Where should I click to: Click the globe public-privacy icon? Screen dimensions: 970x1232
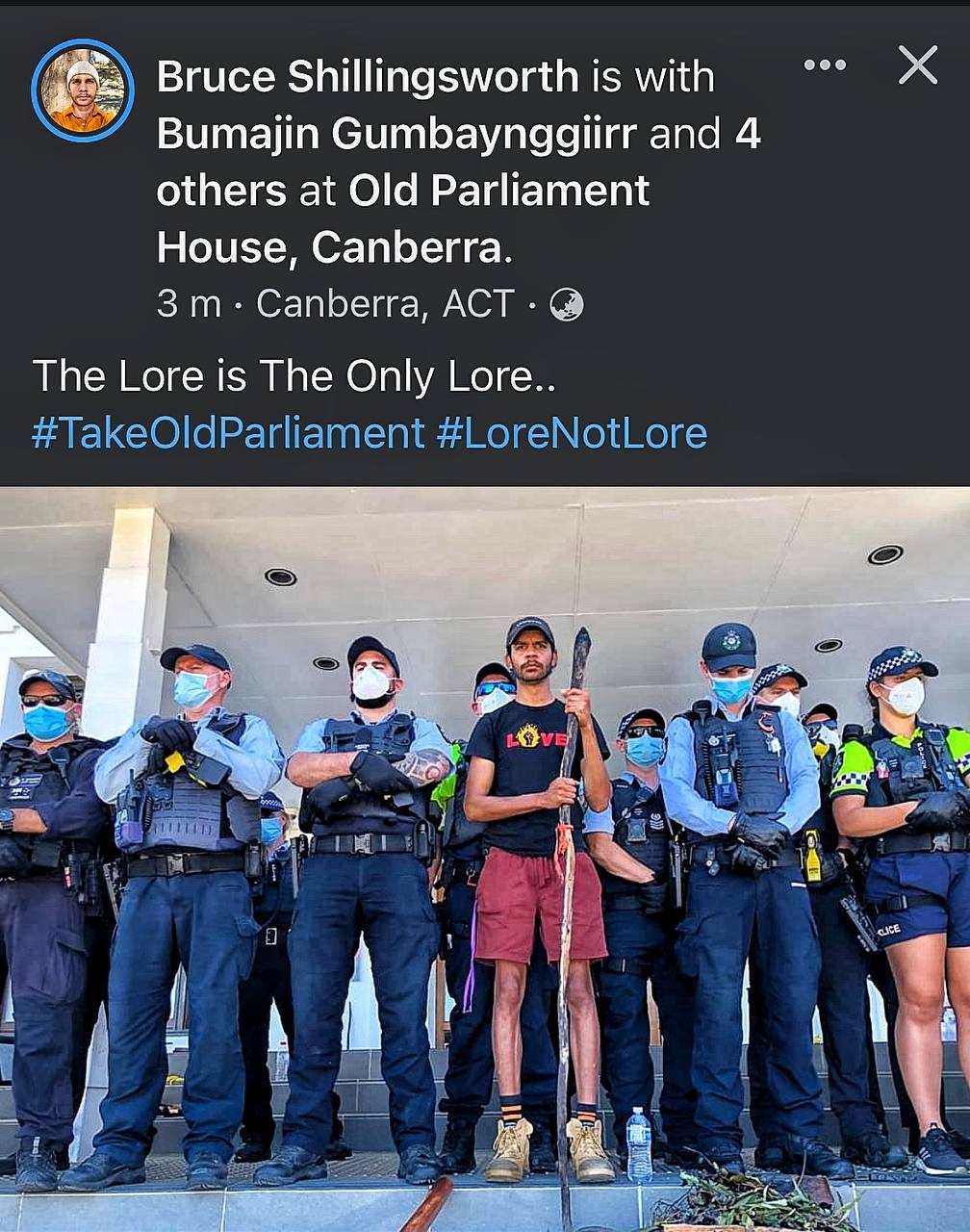(x=567, y=305)
